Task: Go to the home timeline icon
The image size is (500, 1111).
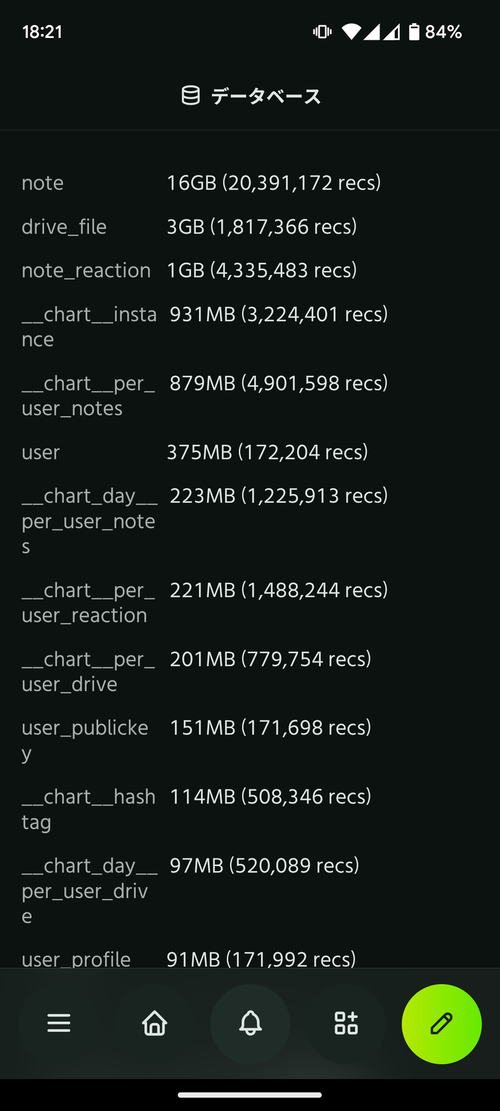Action: (154, 1023)
